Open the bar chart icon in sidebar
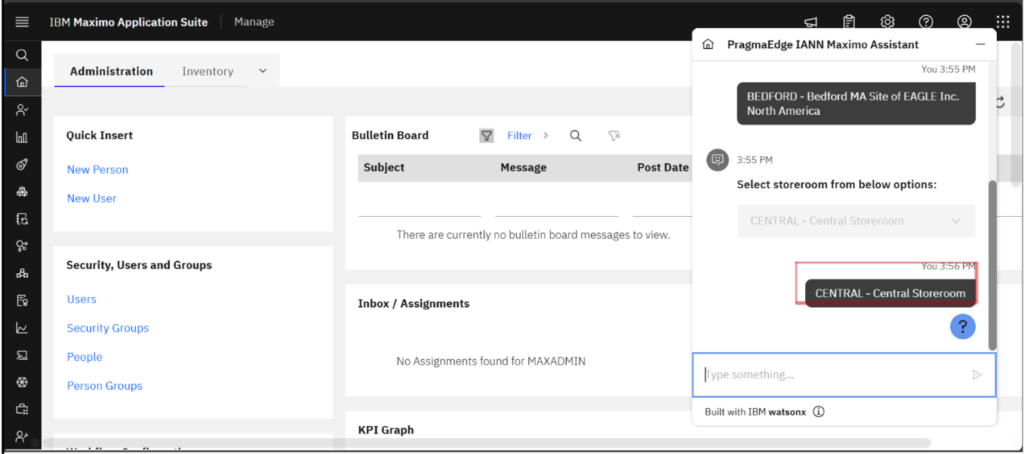This screenshot has width=1024, height=454. pos(22,137)
